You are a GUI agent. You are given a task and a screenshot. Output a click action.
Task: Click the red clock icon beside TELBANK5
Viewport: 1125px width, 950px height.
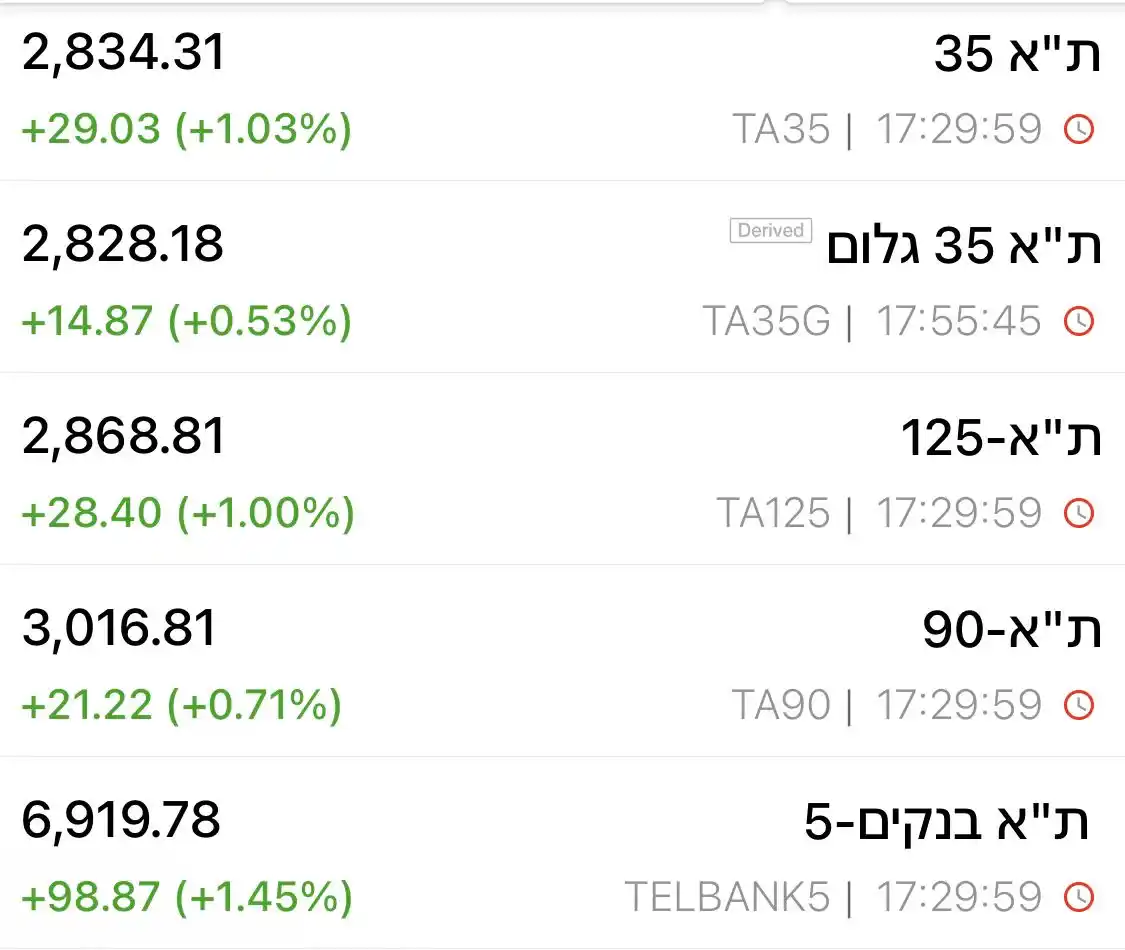(x=1078, y=897)
